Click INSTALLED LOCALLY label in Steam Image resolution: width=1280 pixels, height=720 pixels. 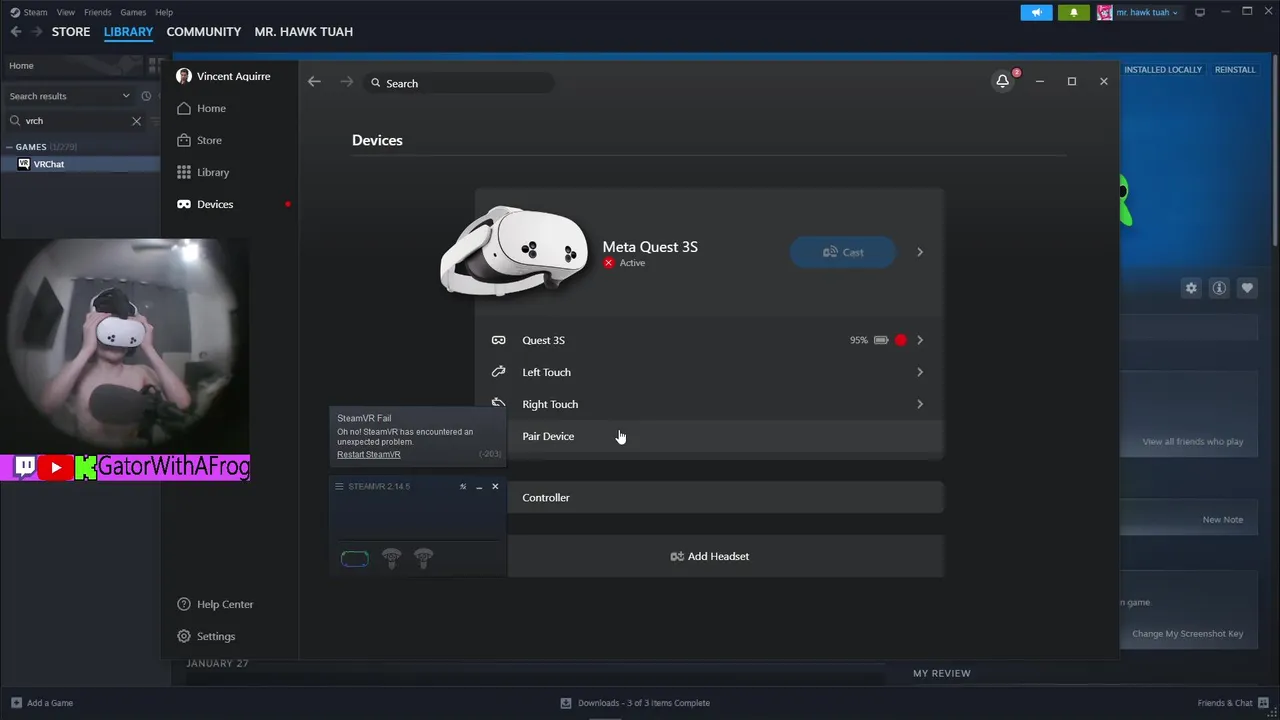tap(1163, 70)
